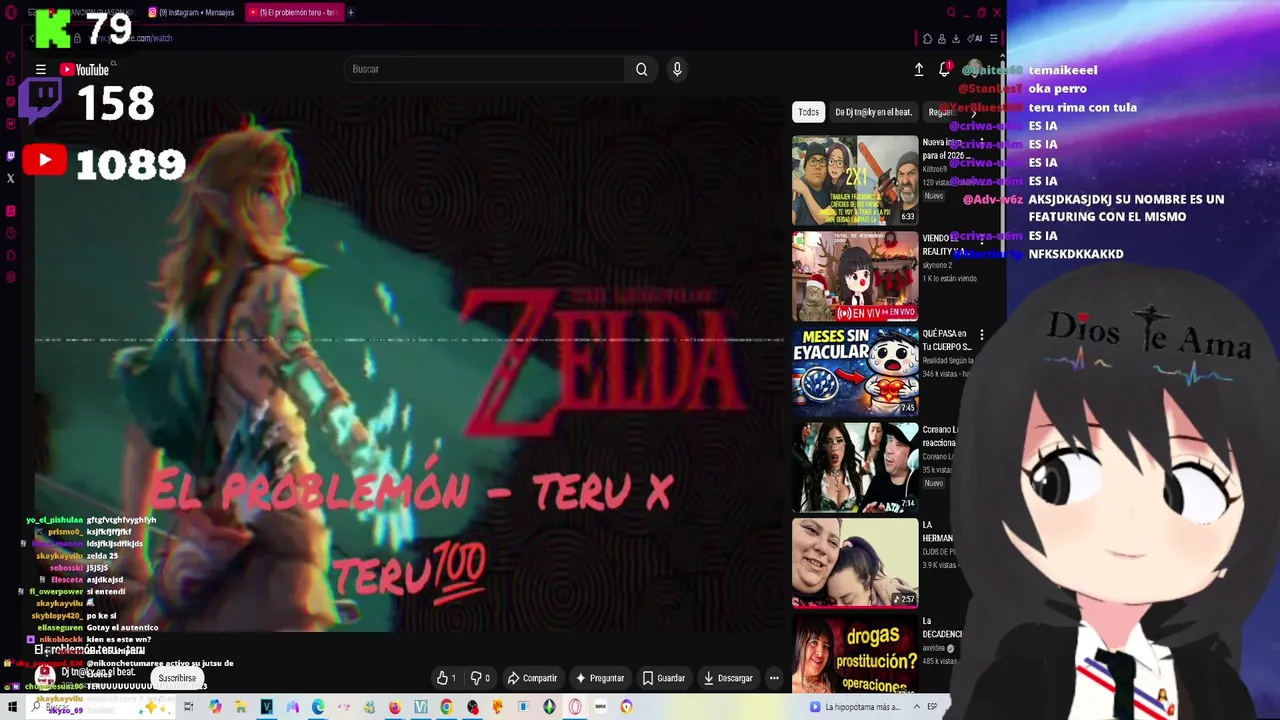Save video with Guardar button

(664, 678)
